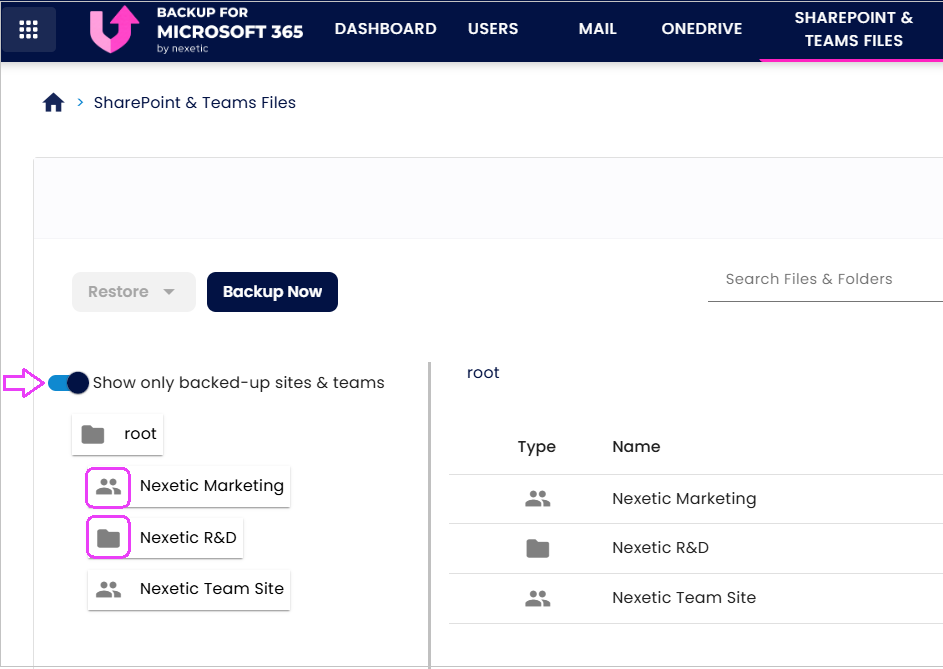The height and width of the screenshot is (669, 943).
Task: Toggle Show only backed-up sites & teams
Action: (68, 383)
